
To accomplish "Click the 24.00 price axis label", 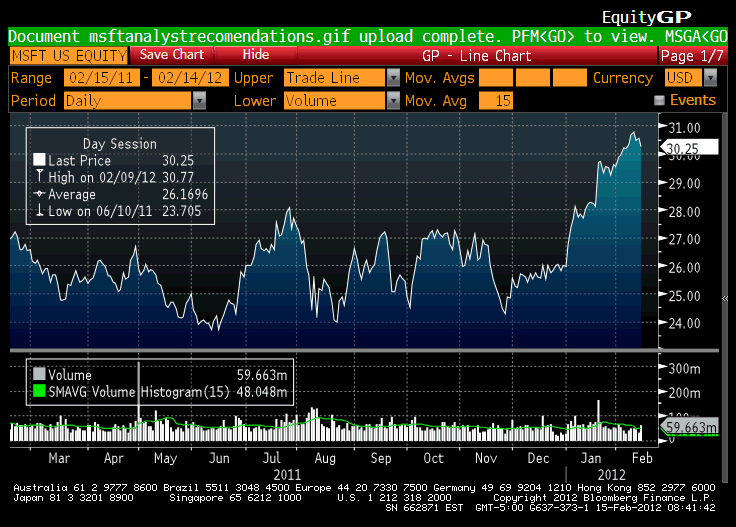I will click(684, 323).
